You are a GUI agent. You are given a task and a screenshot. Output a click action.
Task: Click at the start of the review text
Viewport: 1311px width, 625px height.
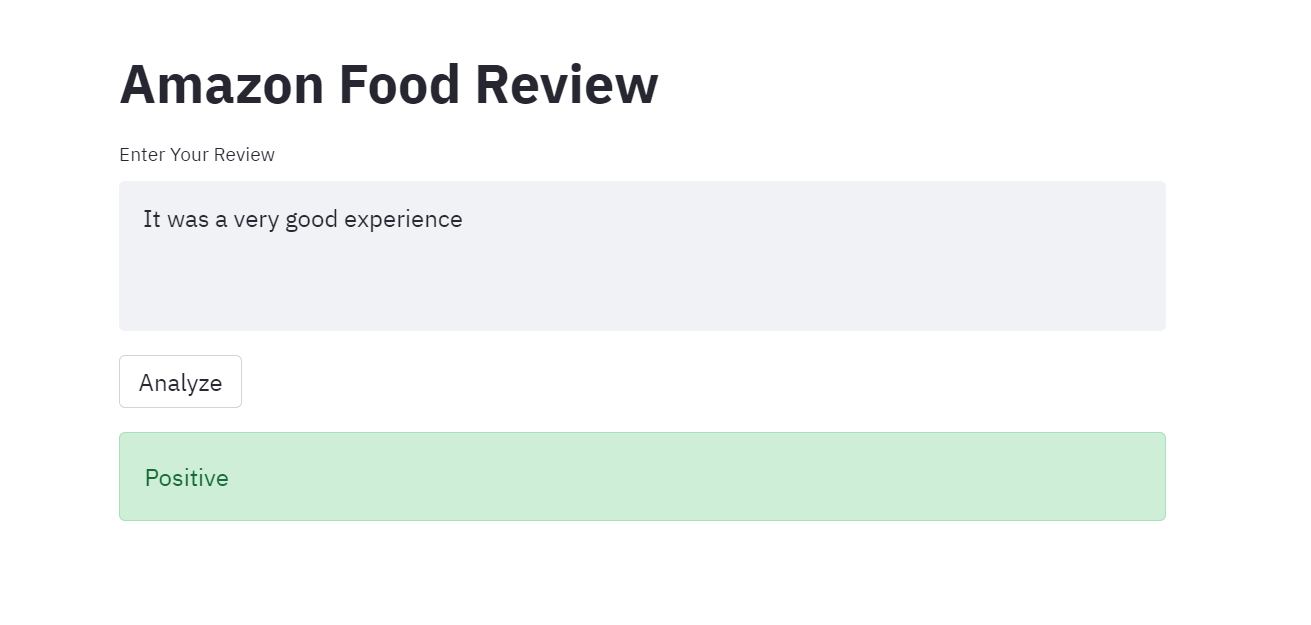pyautogui.click(x=146, y=218)
